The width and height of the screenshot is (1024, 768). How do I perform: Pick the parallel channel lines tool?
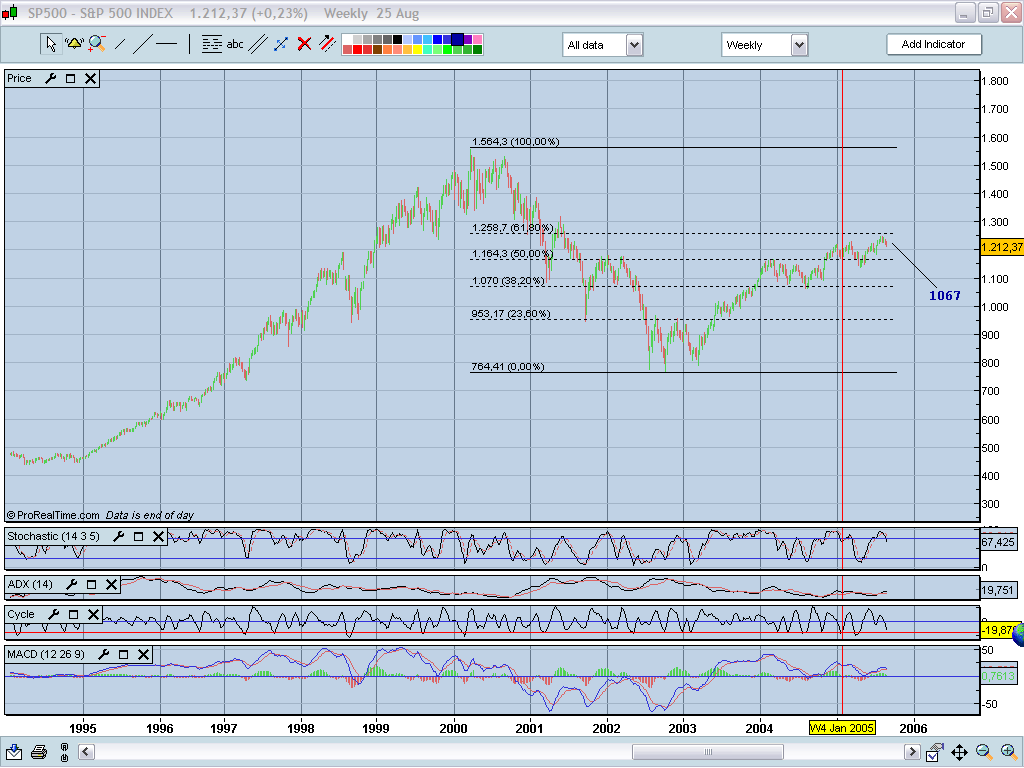[x=258, y=44]
